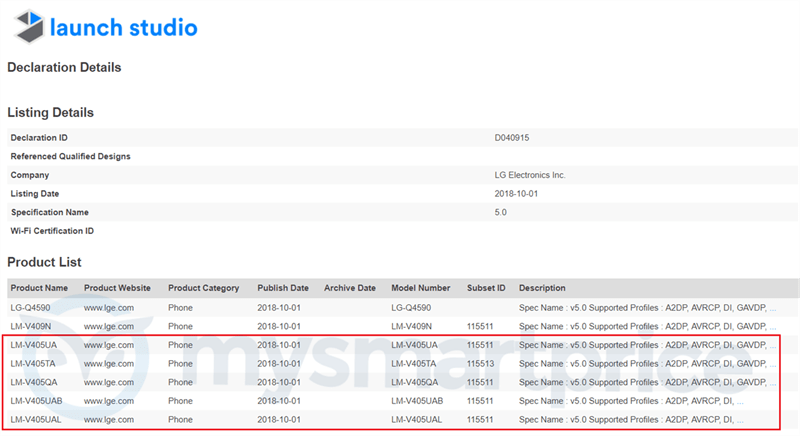Select product name LM-V405QA

34,382
